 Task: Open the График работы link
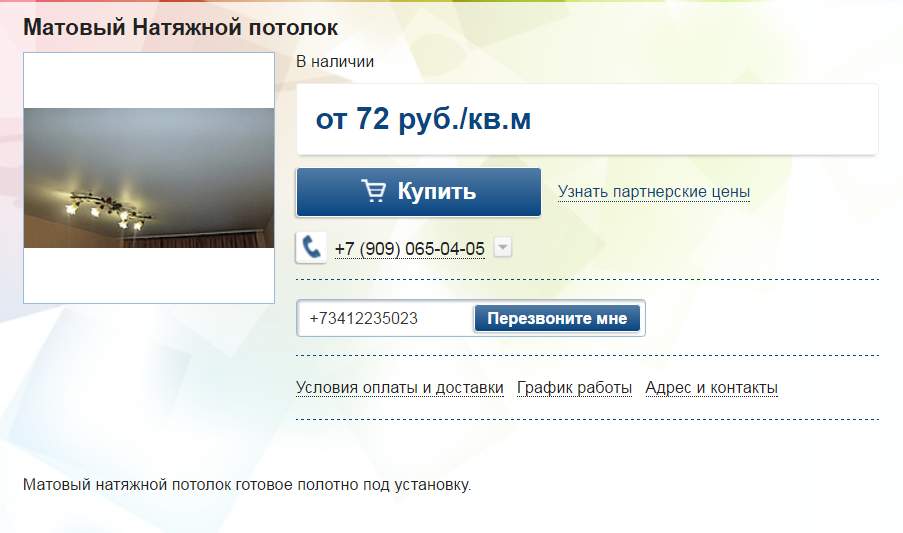574,388
